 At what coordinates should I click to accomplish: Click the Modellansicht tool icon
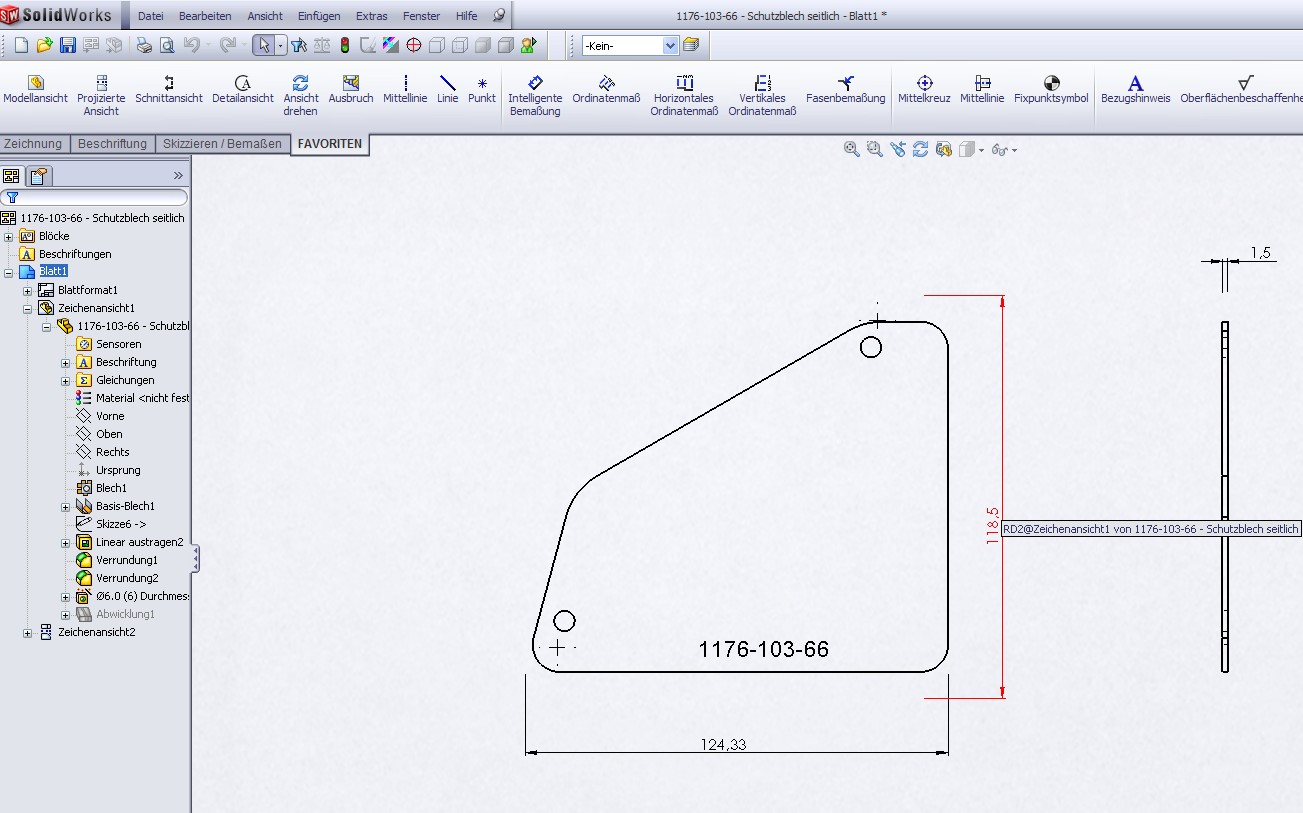click(x=36, y=83)
